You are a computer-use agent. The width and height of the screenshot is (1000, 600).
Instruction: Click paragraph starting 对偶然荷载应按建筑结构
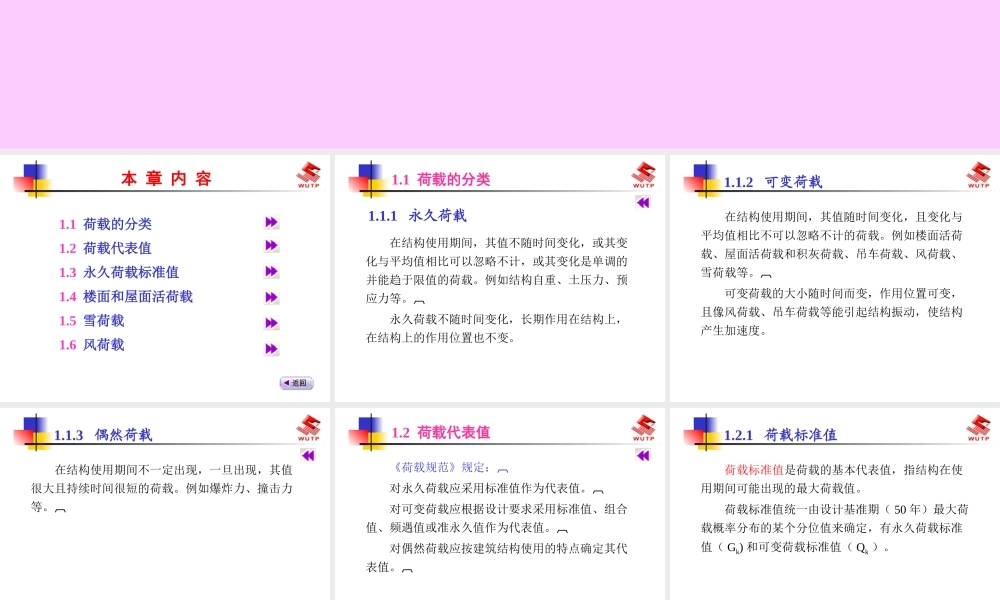[x=497, y=558]
